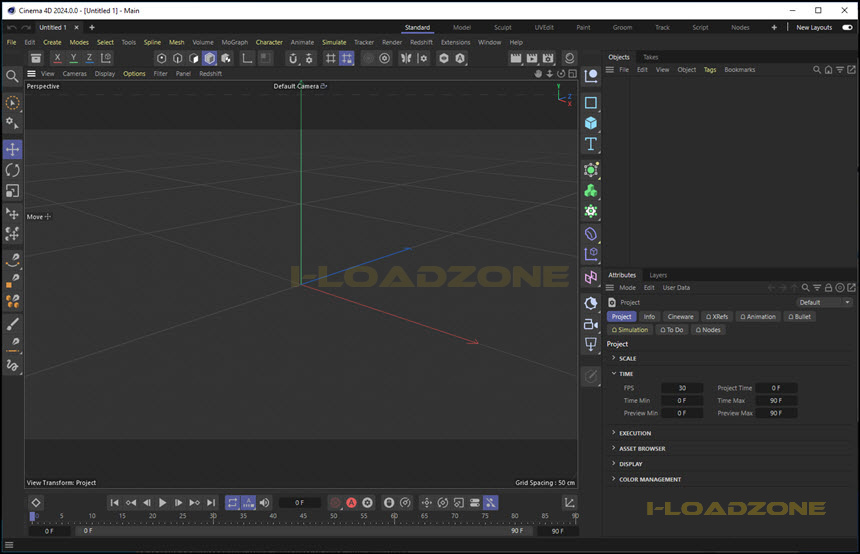Collapse the TIME section

coord(625,374)
